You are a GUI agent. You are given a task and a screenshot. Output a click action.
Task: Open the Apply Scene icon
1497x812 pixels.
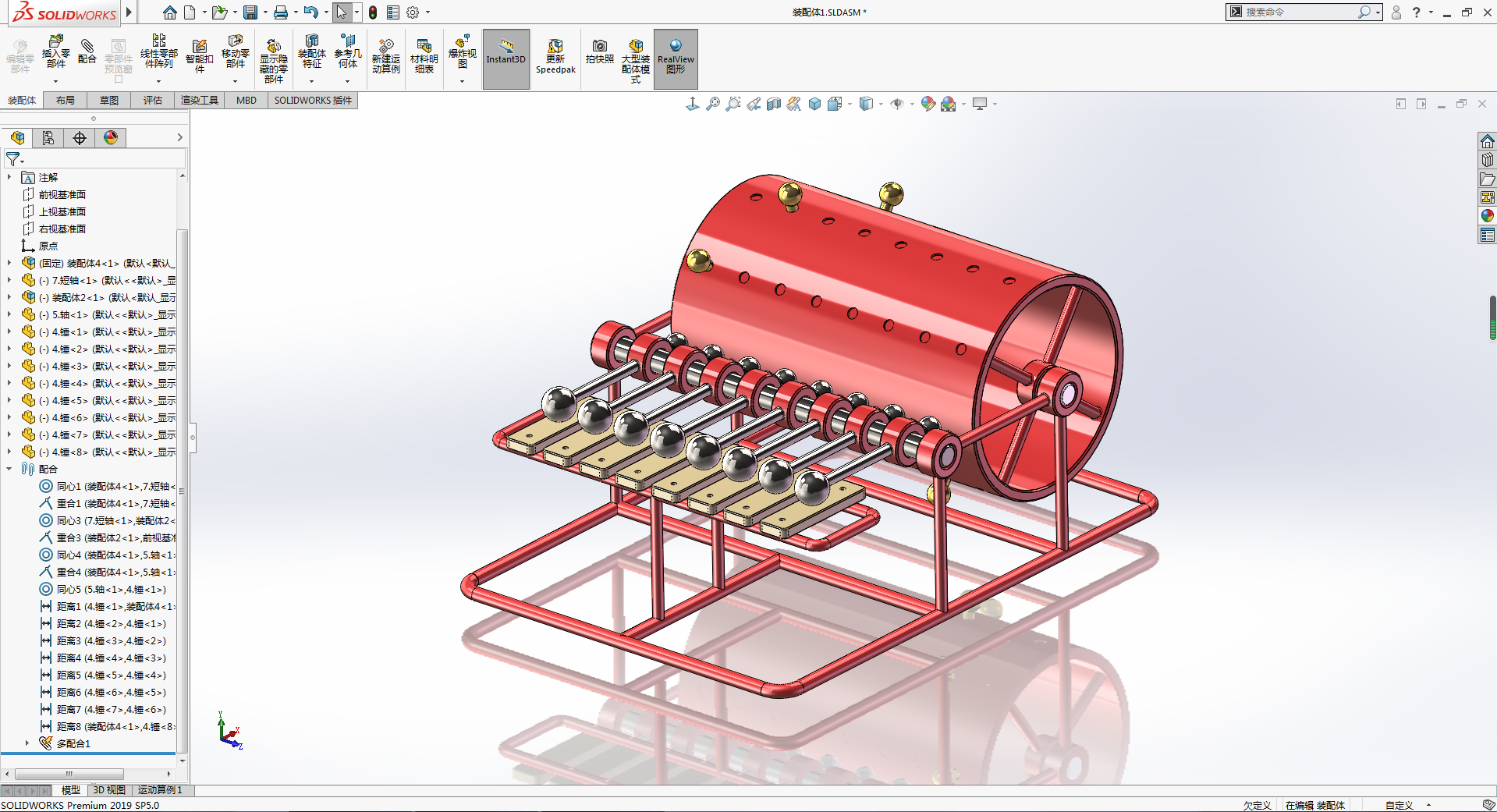[948, 104]
